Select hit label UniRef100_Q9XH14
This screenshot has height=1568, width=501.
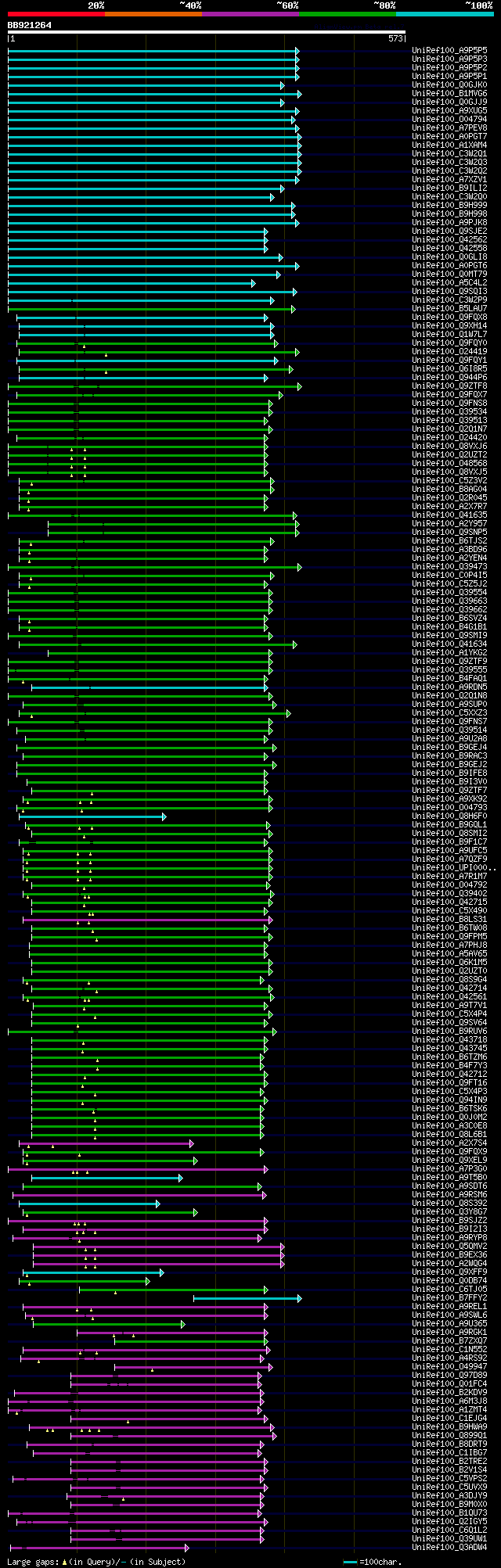point(449,325)
